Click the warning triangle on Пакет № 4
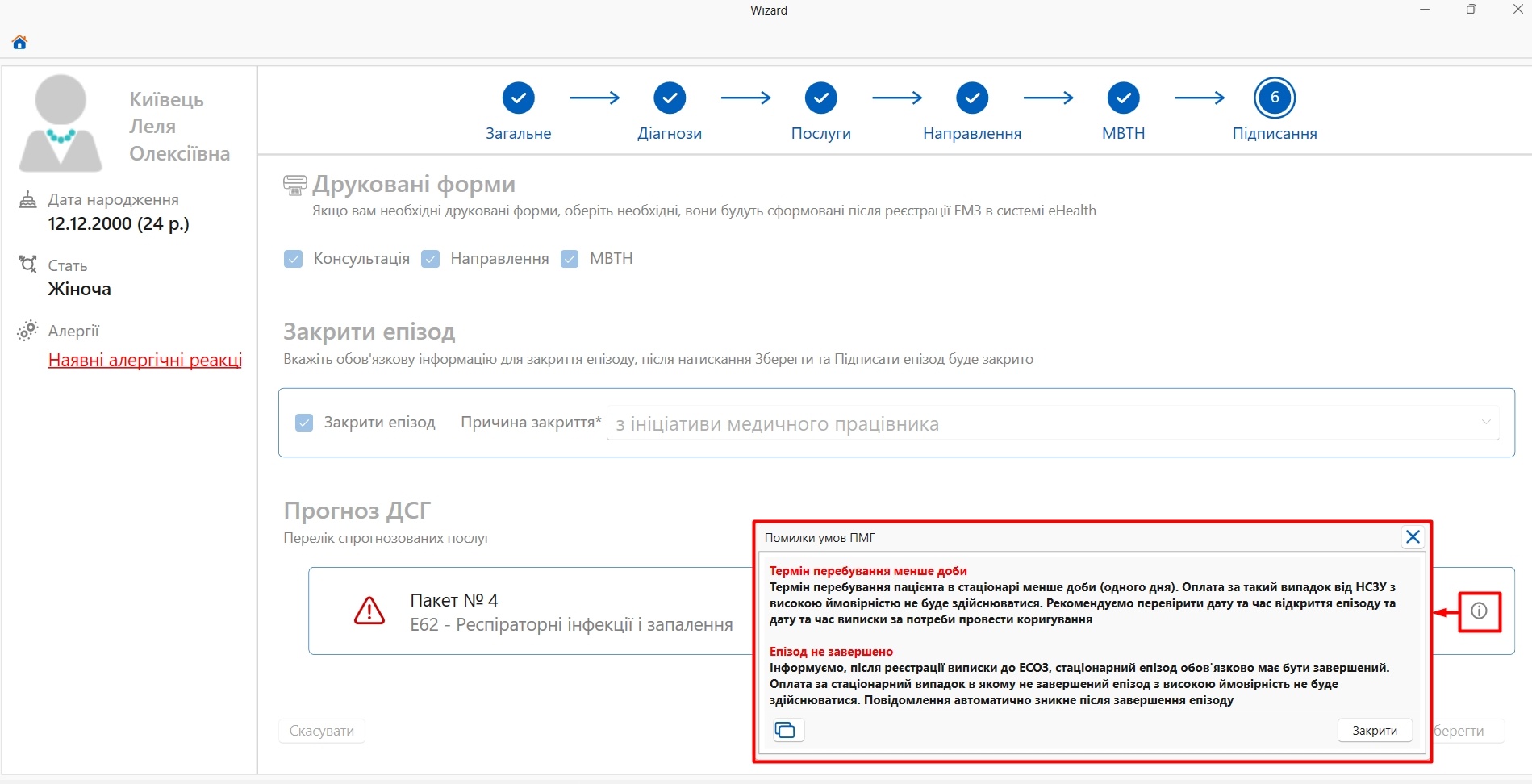 point(369,611)
